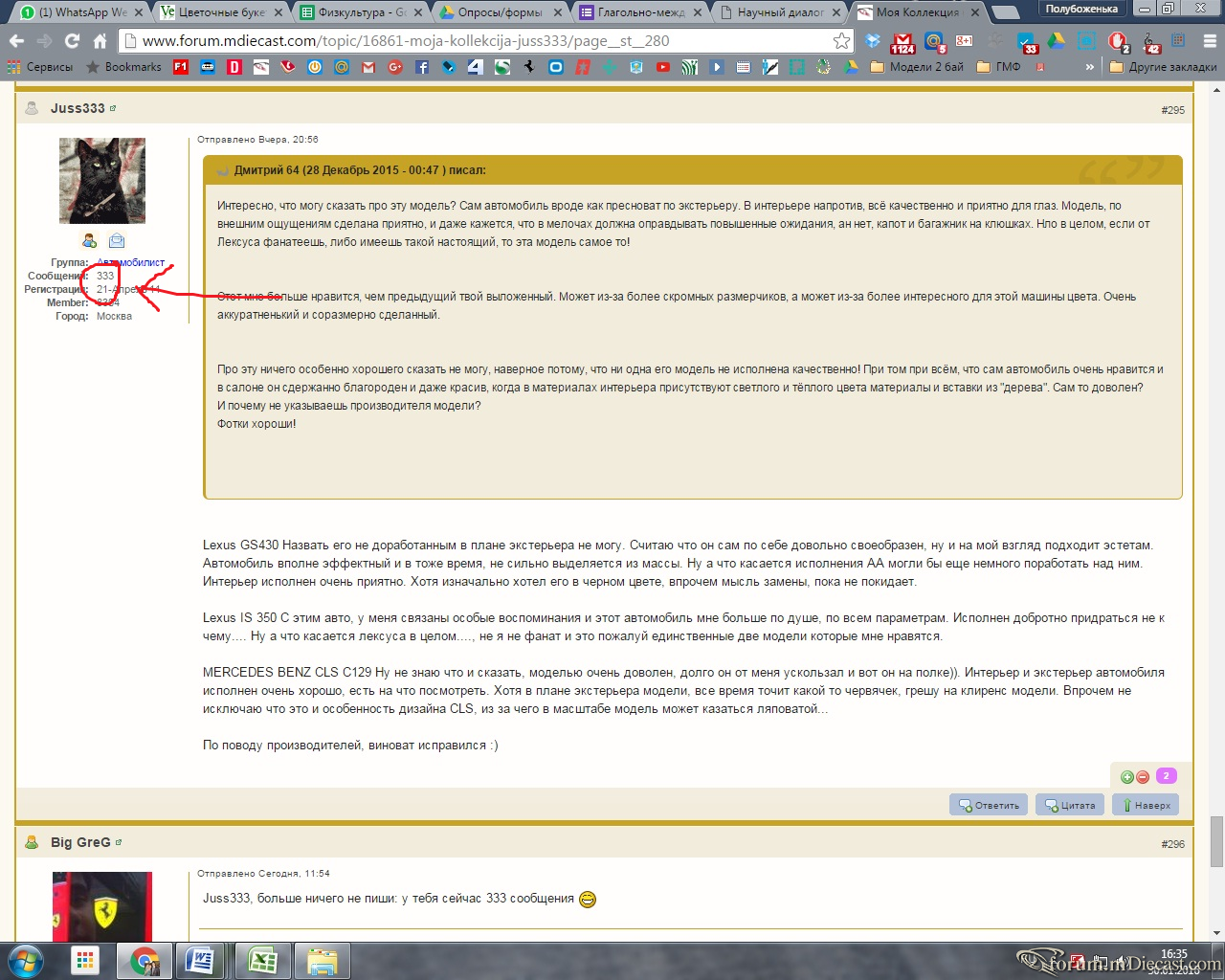This screenshot has width=1225, height=980.
Task: Click the Полубоженька profile button
Action: 1081,9
